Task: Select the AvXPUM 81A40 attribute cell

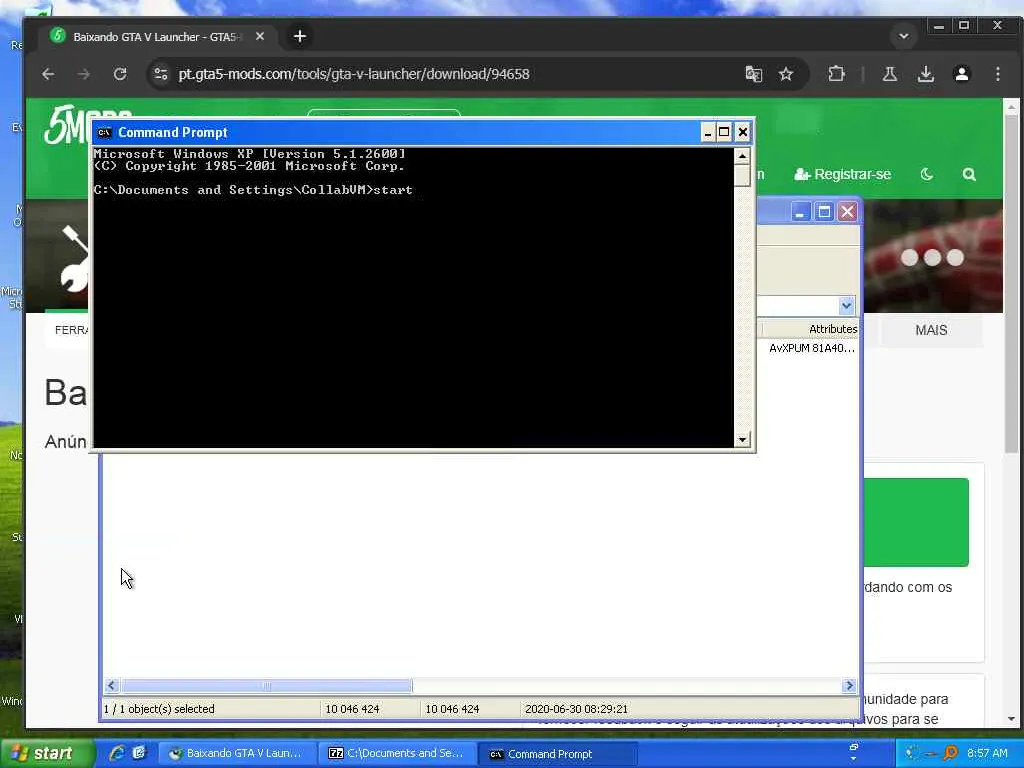Action: (812, 348)
